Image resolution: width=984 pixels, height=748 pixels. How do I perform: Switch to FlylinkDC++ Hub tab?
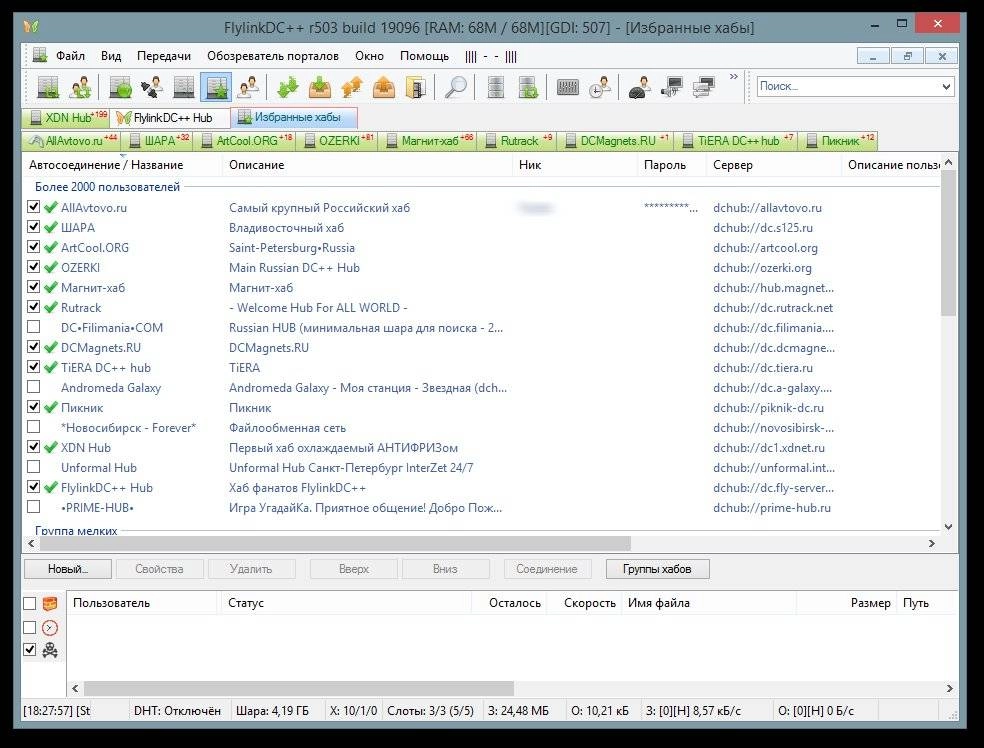pyautogui.click(x=171, y=117)
